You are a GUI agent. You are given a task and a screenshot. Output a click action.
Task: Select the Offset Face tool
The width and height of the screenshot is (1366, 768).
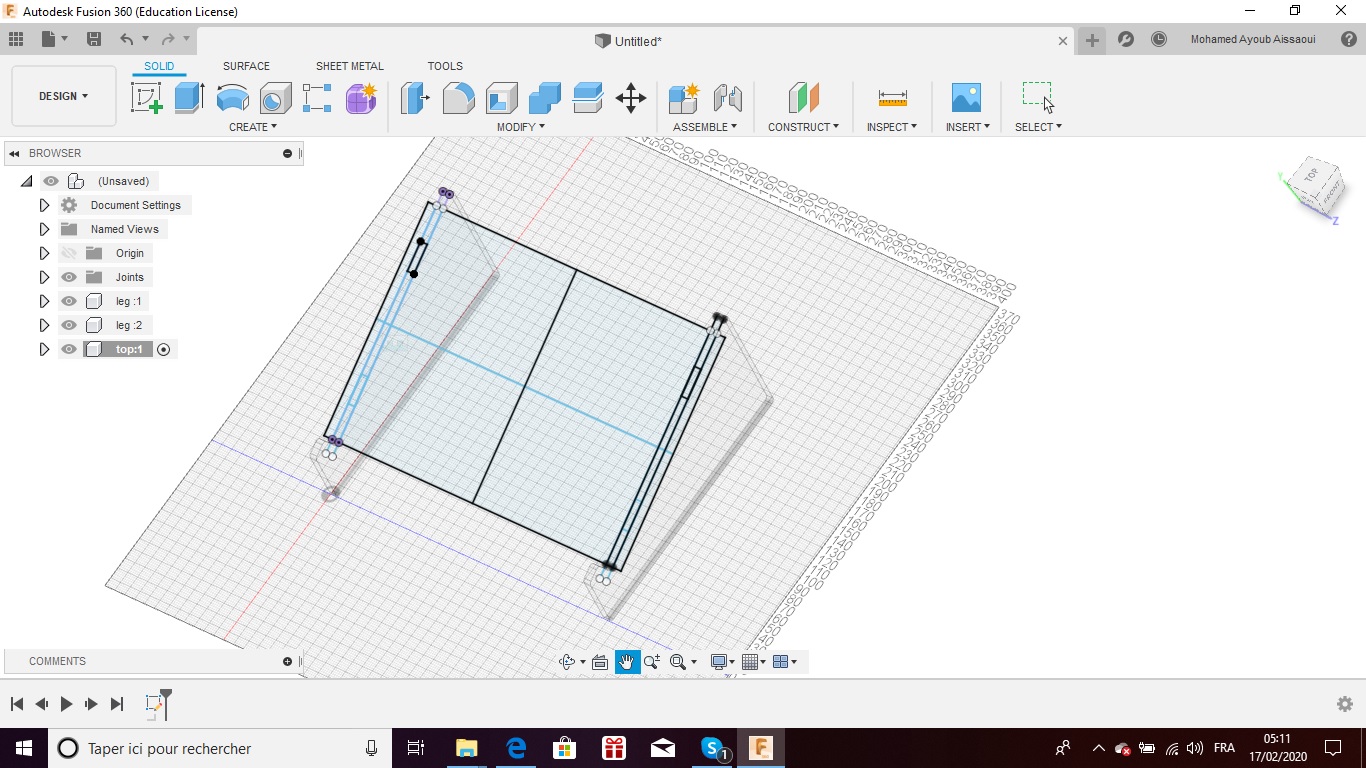(x=587, y=98)
